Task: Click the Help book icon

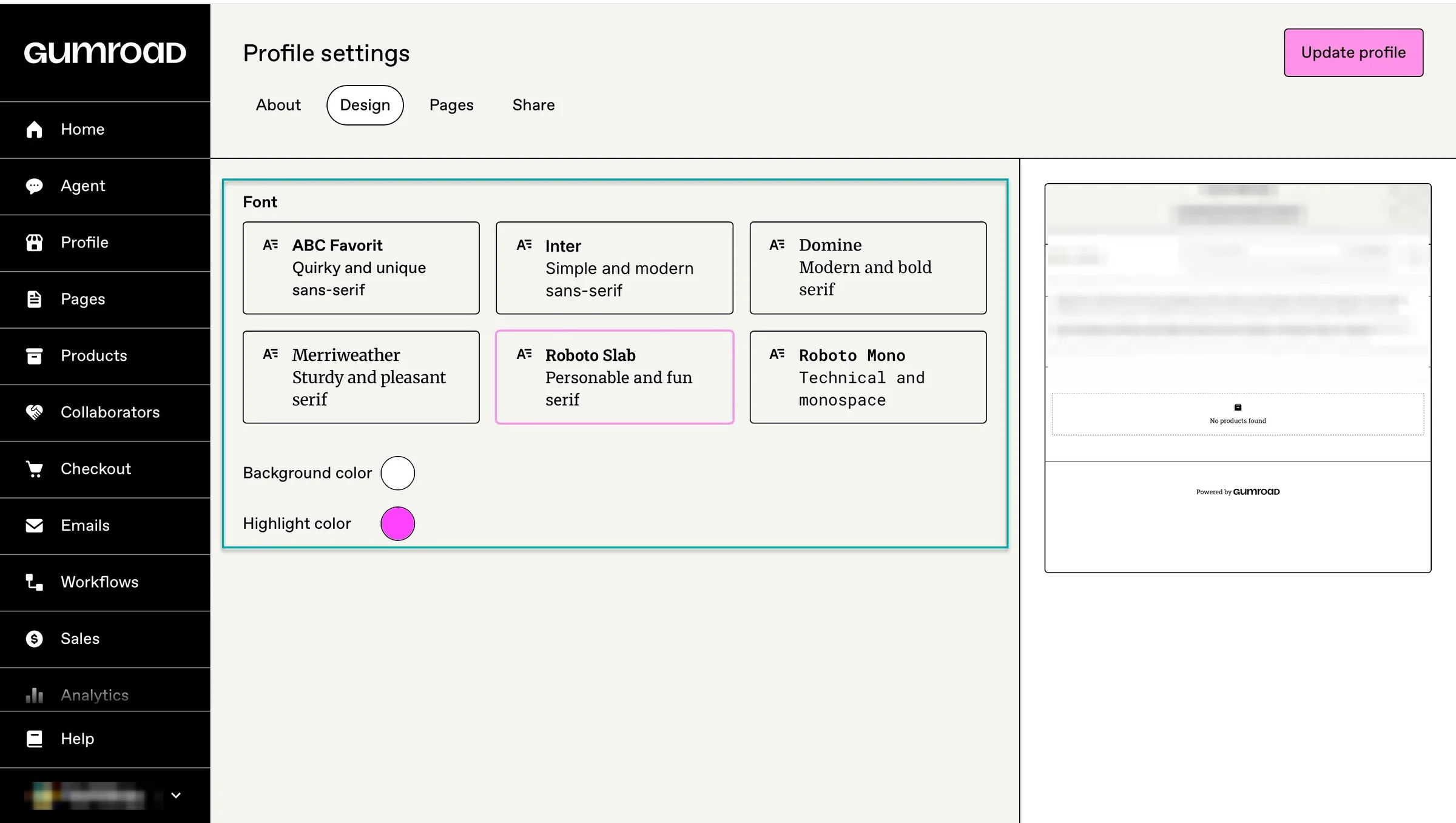Action: (35, 739)
